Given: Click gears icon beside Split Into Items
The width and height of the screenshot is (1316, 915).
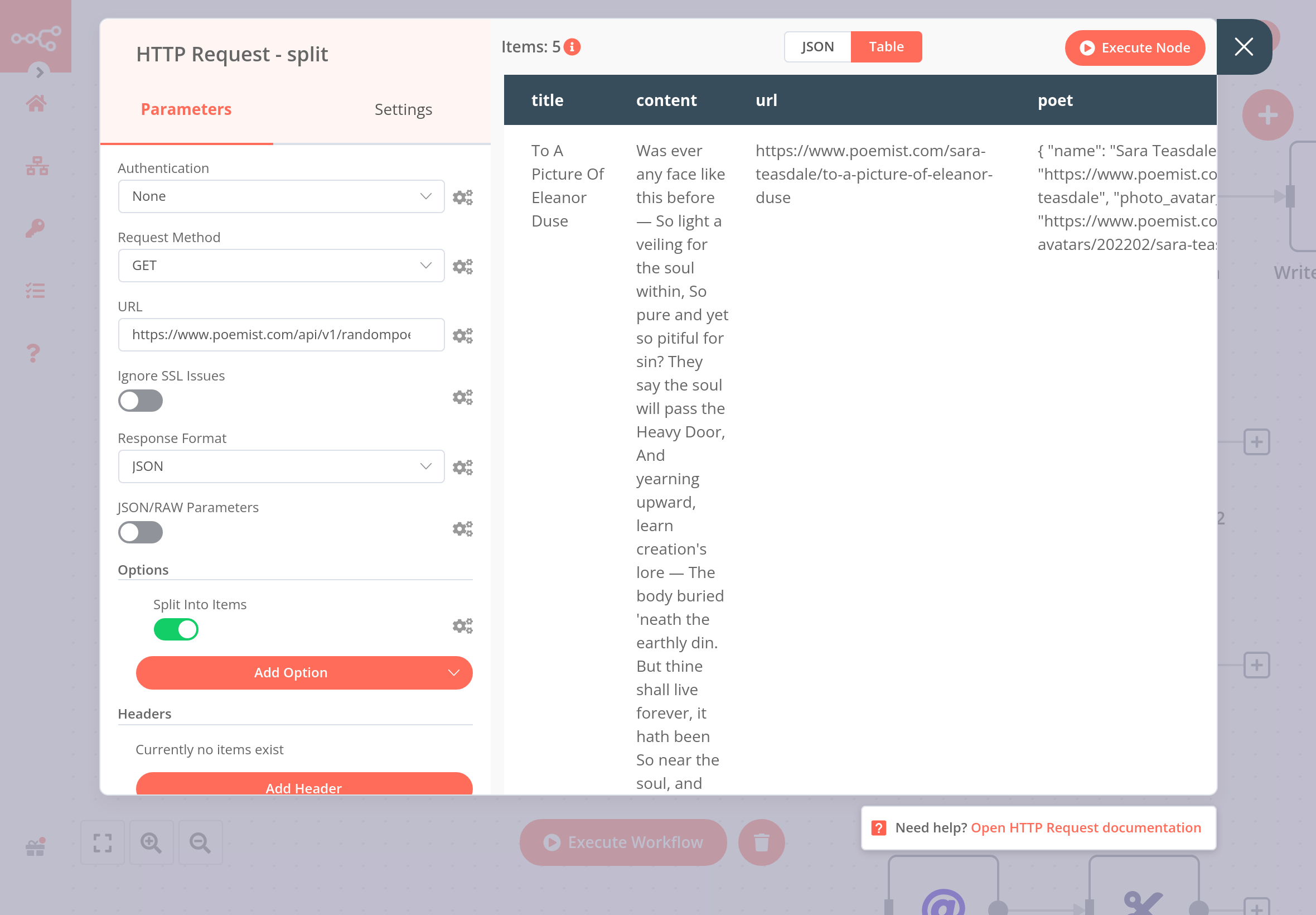Looking at the screenshot, I should [x=462, y=625].
